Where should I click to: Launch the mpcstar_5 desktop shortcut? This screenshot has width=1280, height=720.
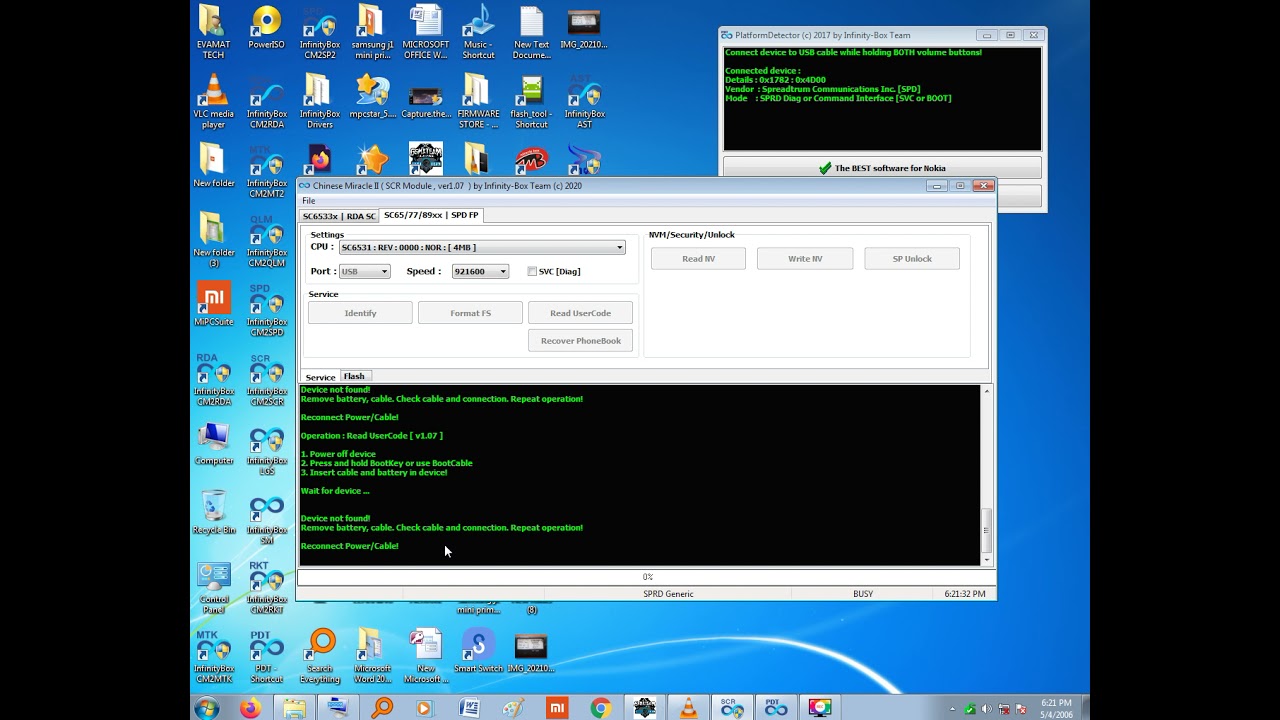click(x=372, y=97)
